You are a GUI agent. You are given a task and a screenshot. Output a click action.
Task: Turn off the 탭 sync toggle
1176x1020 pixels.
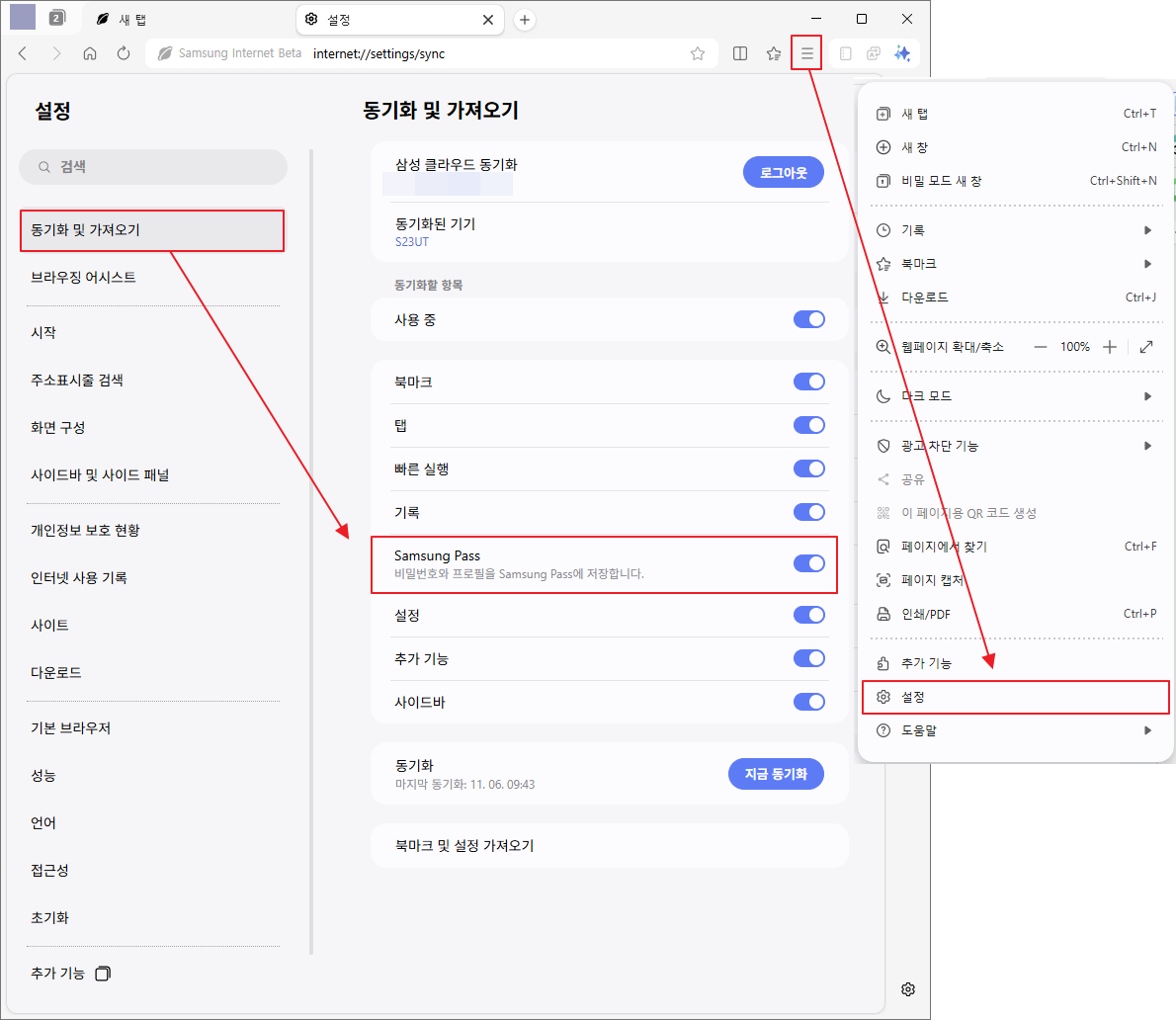tap(808, 425)
